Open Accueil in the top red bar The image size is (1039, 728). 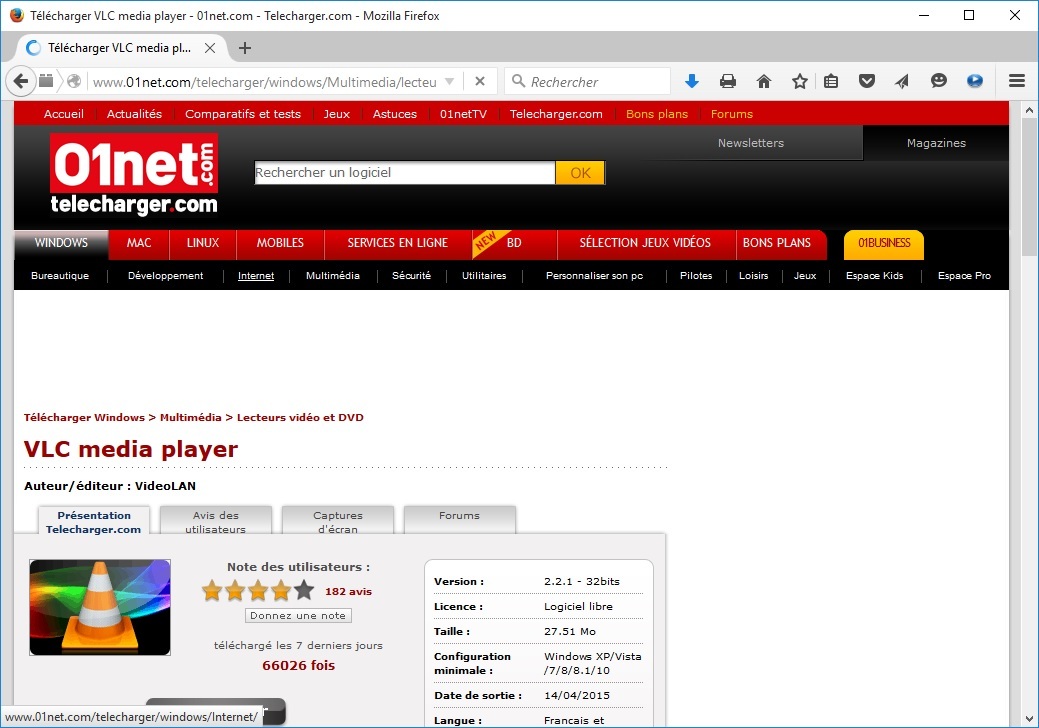(64, 114)
